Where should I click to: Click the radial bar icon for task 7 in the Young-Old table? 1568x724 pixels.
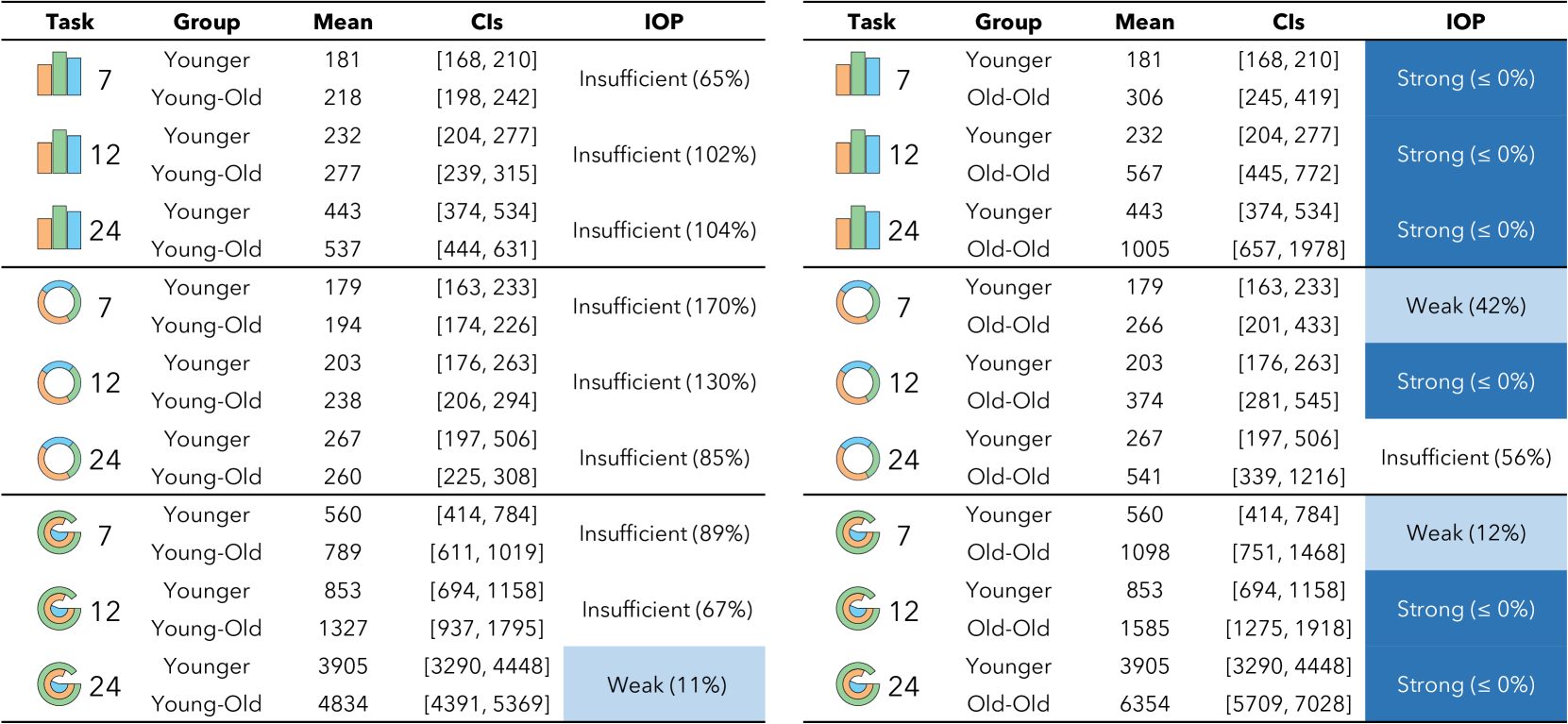tap(59, 533)
